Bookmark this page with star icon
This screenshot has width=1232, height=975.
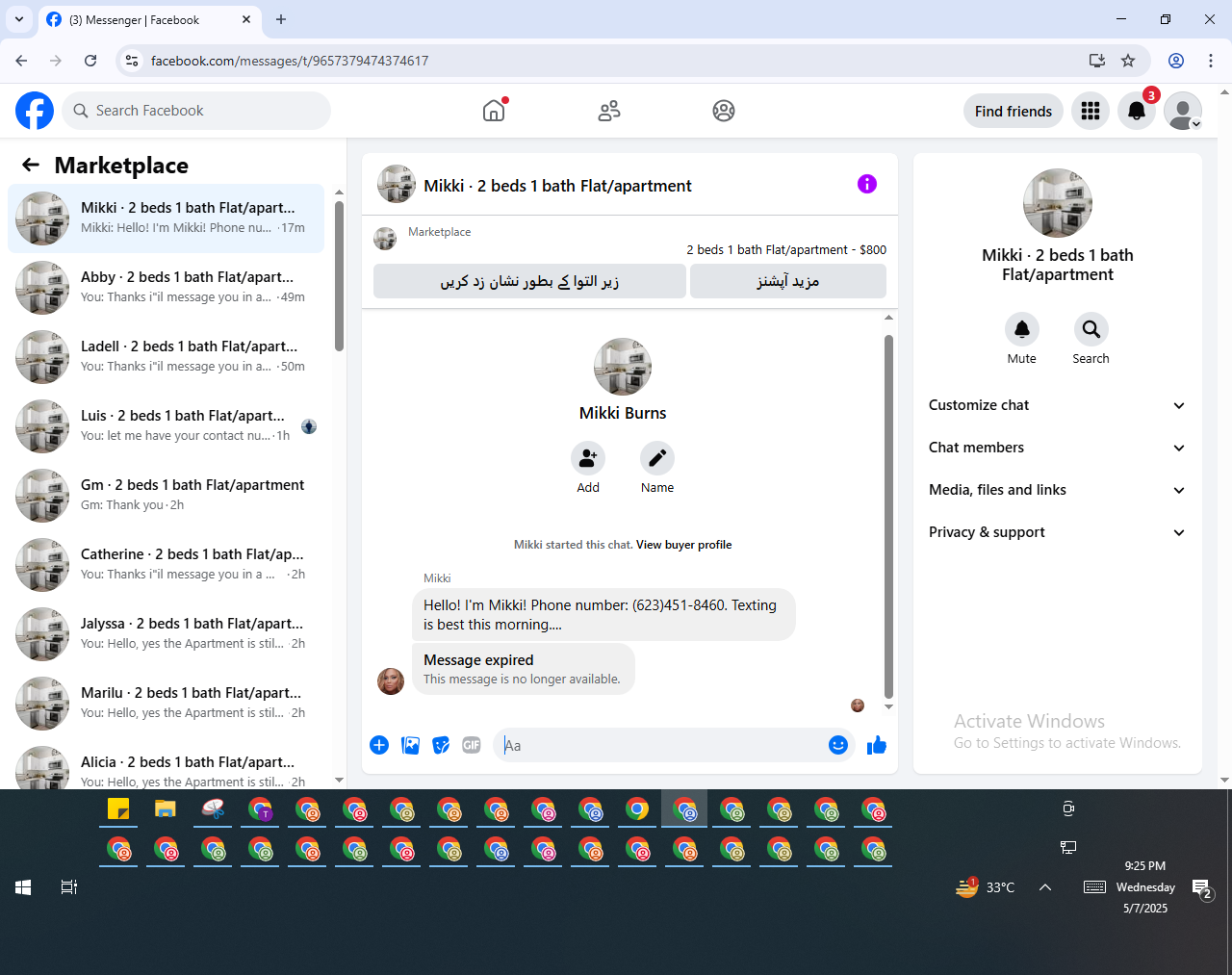click(x=1128, y=61)
